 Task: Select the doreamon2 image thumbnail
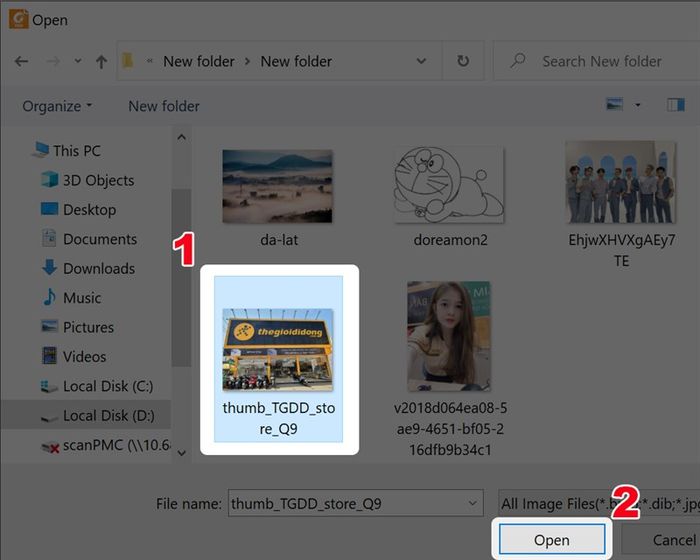(x=449, y=185)
